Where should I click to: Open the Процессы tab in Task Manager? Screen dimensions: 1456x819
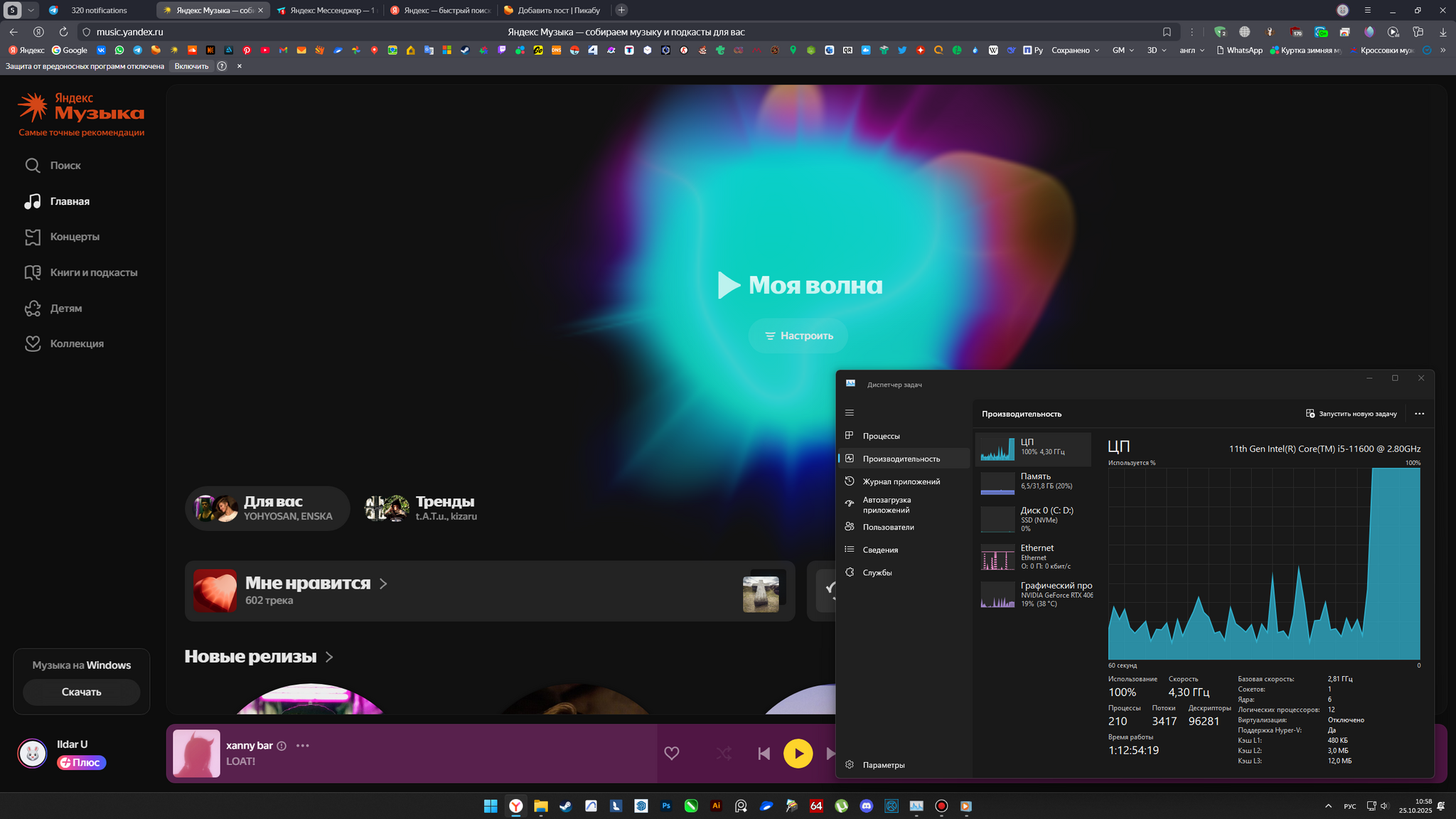click(881, 436)
